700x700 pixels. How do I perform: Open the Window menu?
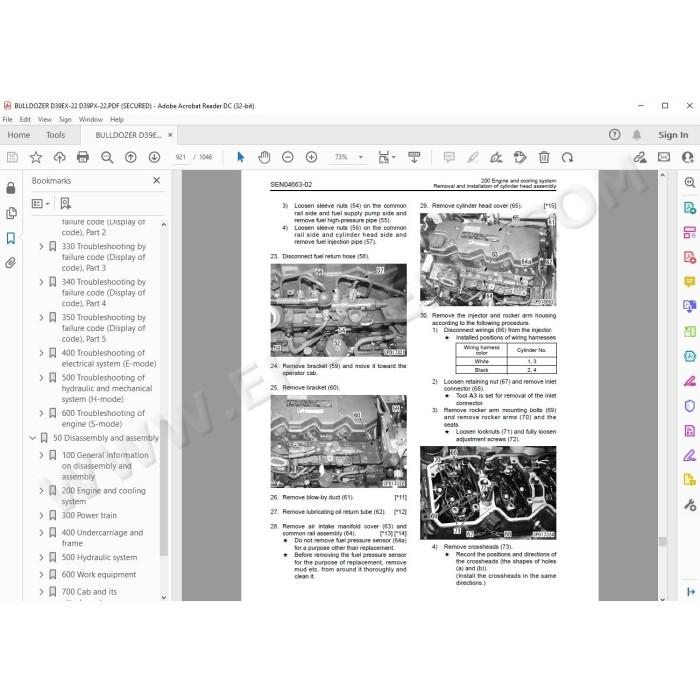pos(91,120)
